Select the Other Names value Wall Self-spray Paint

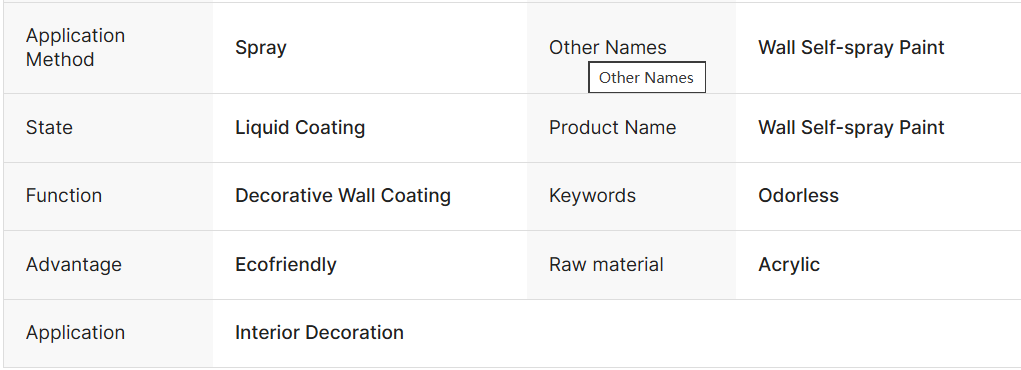coord(851,48)
